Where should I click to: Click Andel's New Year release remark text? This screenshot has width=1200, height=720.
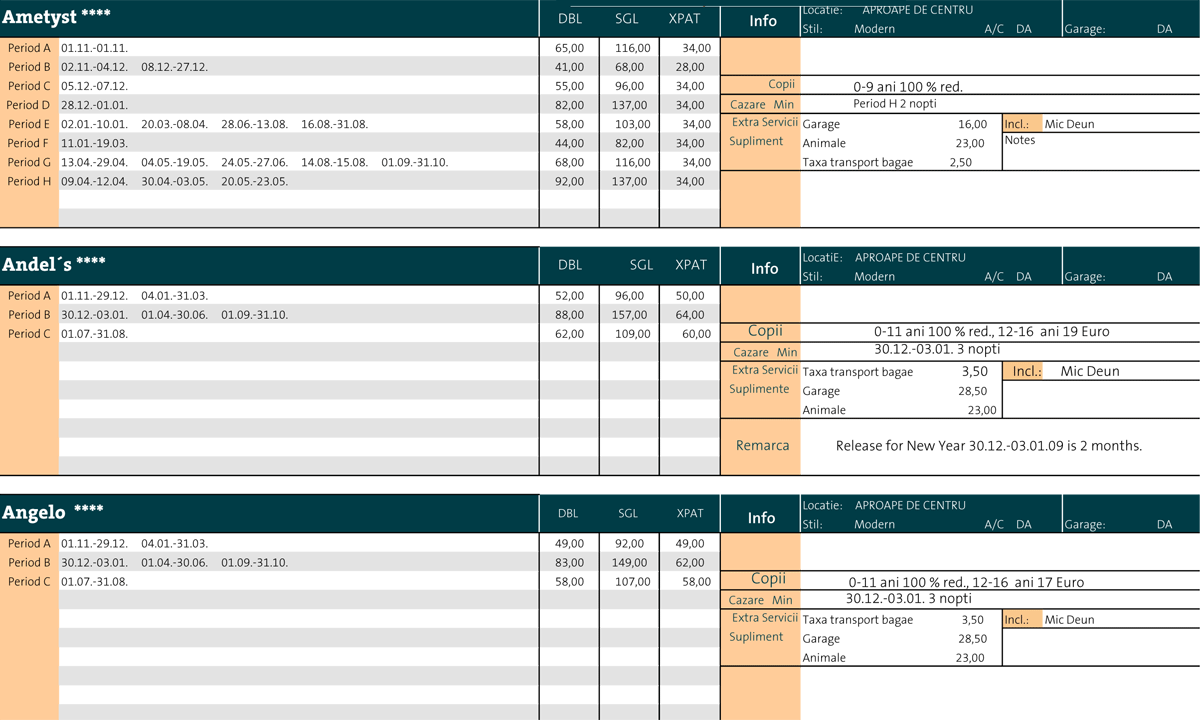[988, 446]
